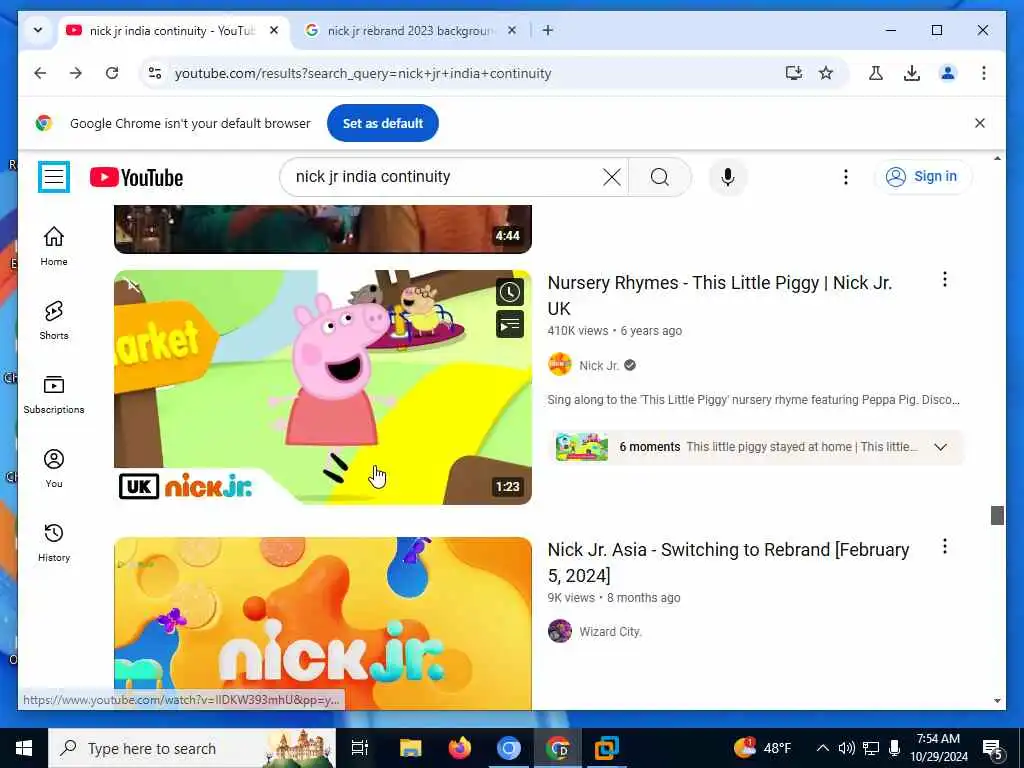The image size is (1024, 768).
Task: Open the notifications action center
Action: [x=992, y=748]
